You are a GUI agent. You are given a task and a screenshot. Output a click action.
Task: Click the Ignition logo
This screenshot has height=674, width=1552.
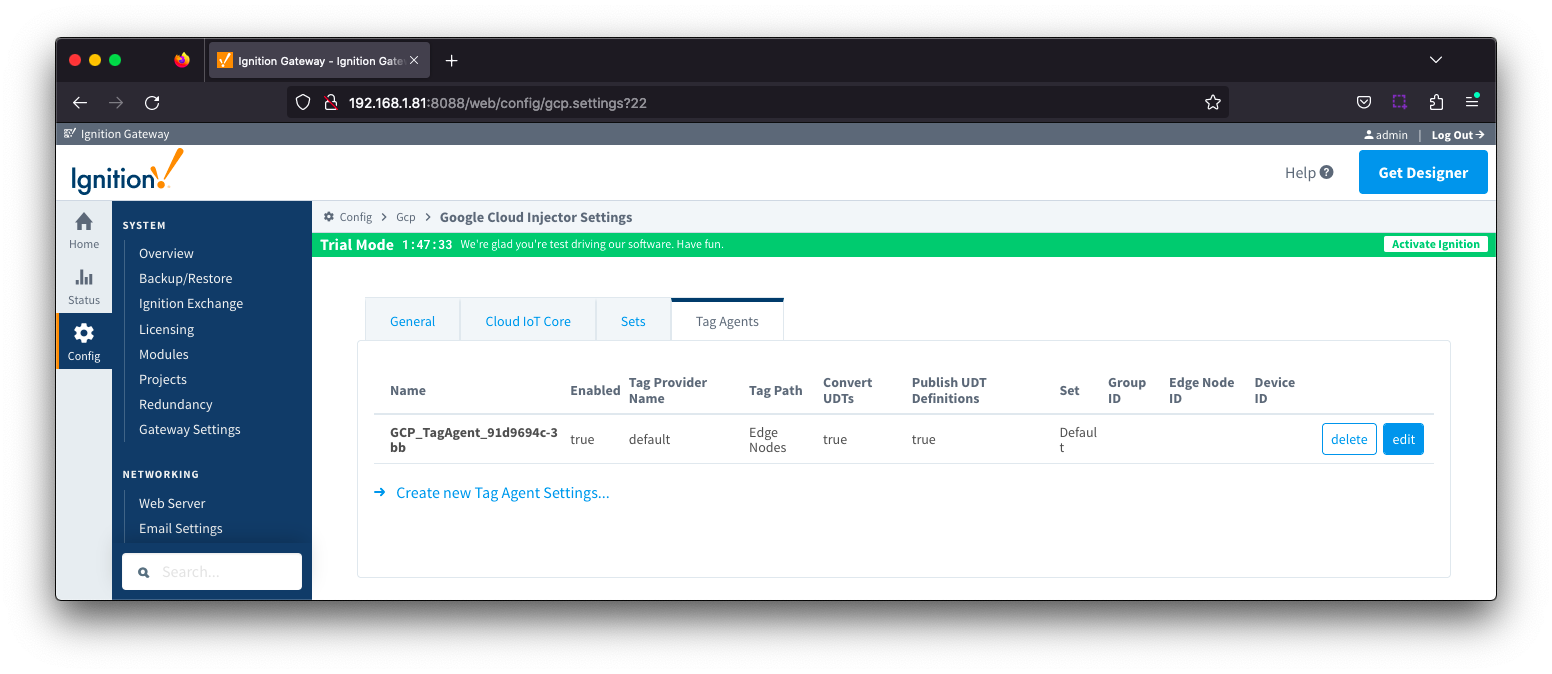coord(127,172)
